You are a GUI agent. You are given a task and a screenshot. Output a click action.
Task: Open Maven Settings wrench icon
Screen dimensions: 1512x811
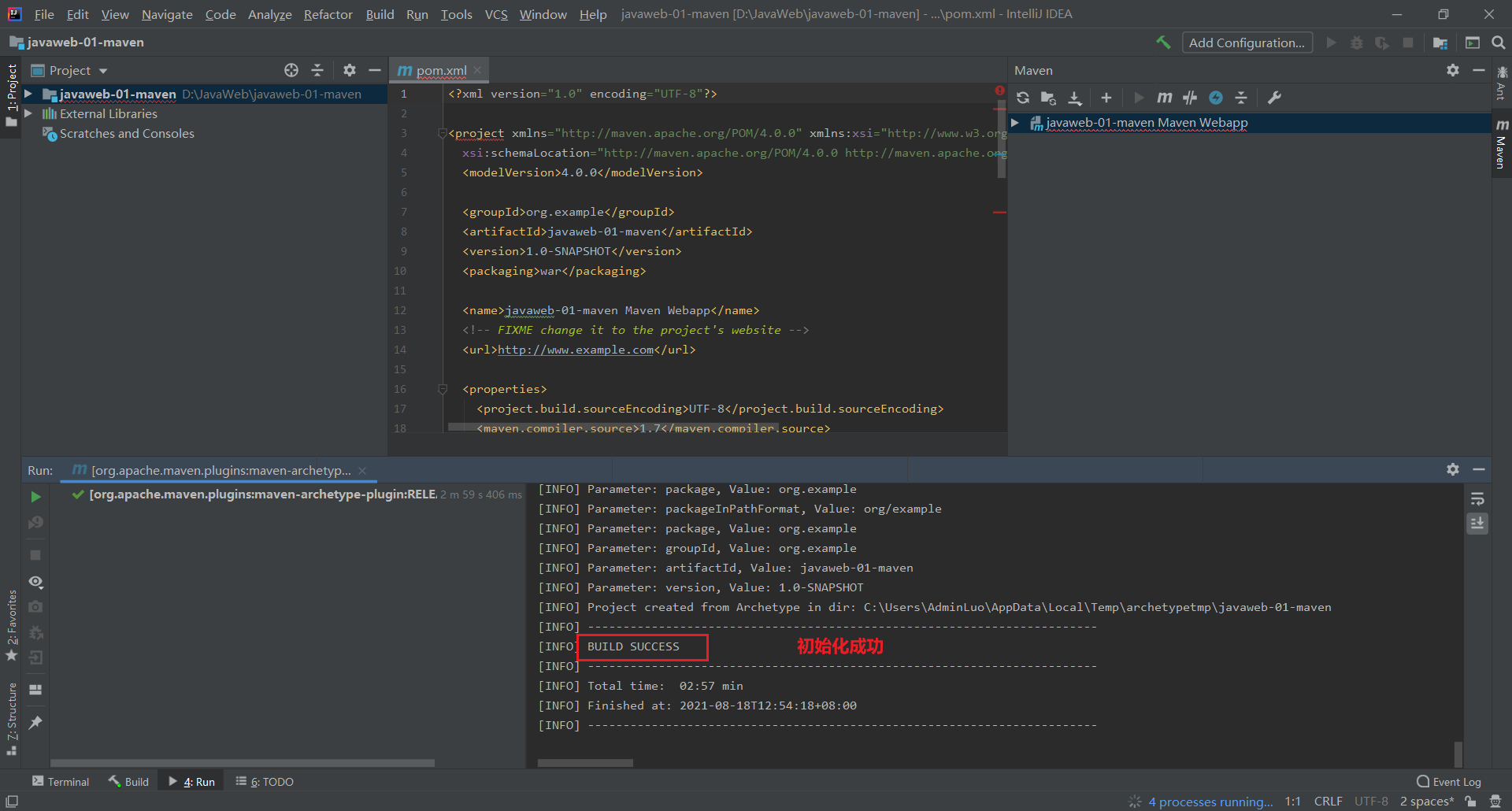(x=1274, y=98)
